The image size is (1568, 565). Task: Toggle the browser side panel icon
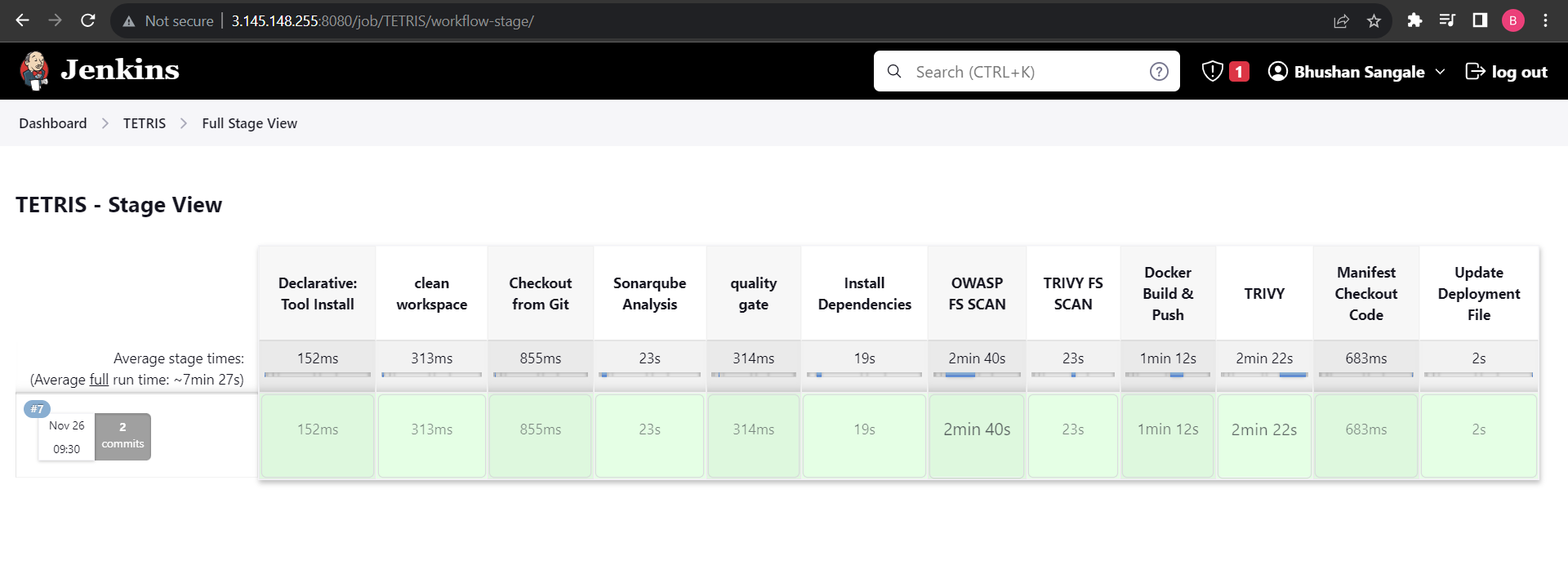(x=1480, y=20)
